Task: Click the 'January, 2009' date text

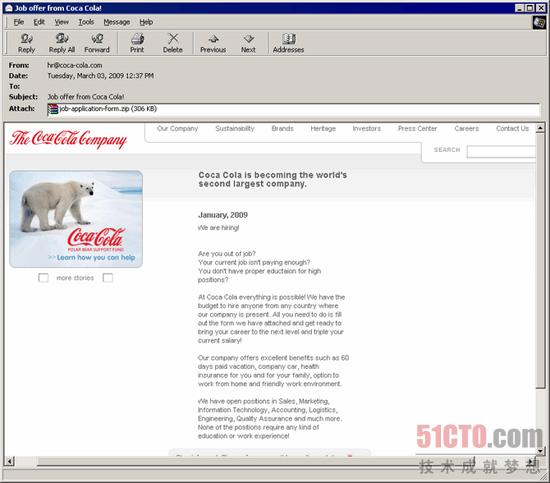Action: [223, 215]
